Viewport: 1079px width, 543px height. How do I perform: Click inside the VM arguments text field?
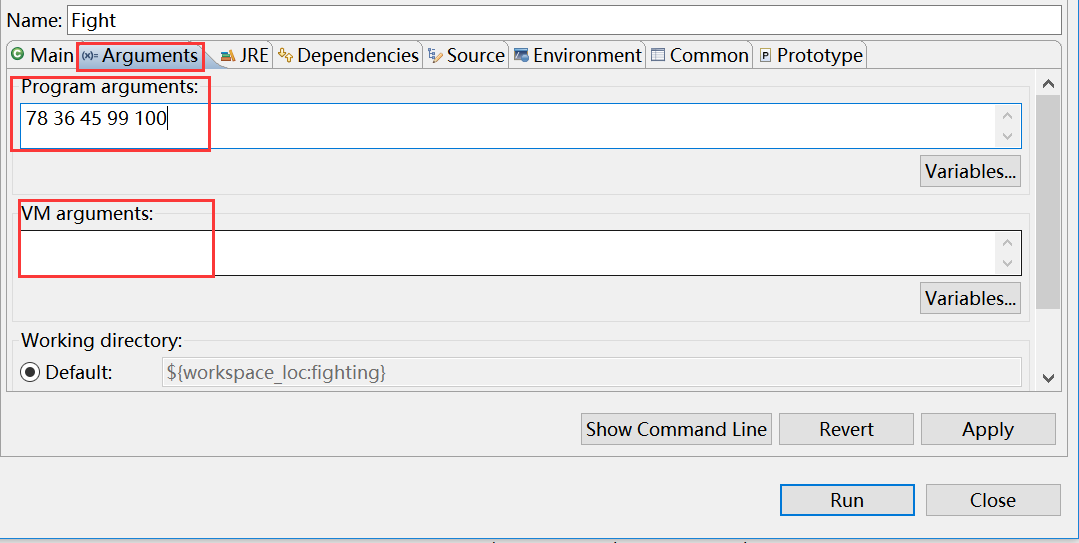pyautogui.click(x=500, y=253)
